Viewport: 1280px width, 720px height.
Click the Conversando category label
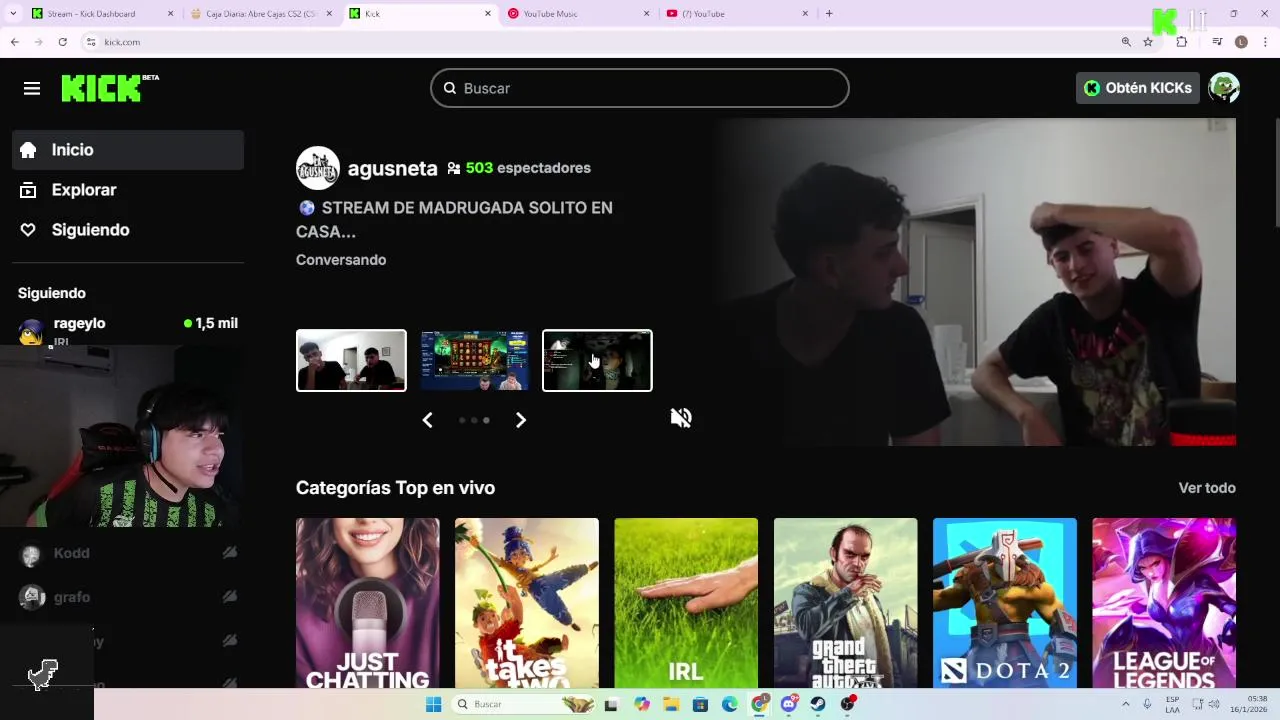(341, 260)
